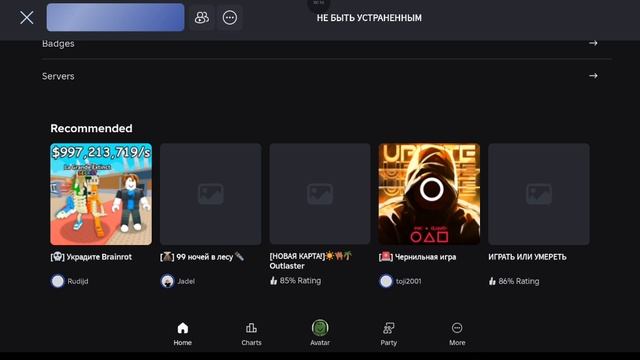The height and width of the screenshot is (360, 640).
Task: Go to the Party tab icon
Action: (389, 328)
